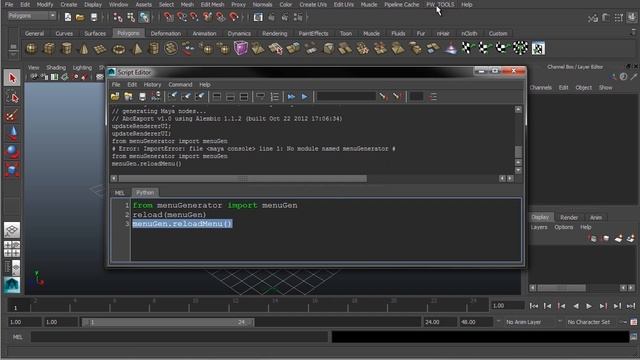Viewport: 640px width, 360px height.
Task: Click the Script Editor history vertical scrollbar
Action: click(518, 151)
